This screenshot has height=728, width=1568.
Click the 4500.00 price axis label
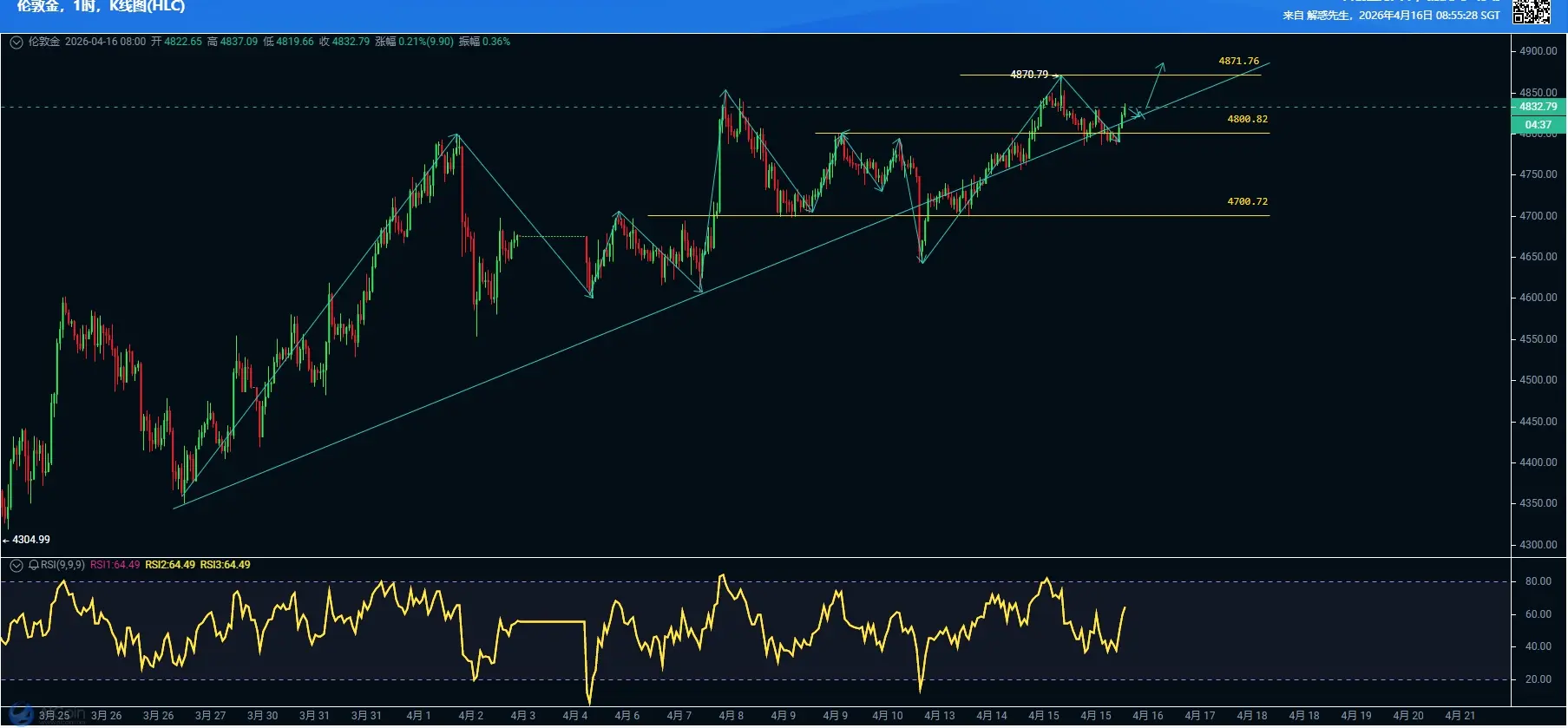pos(1538,380)
